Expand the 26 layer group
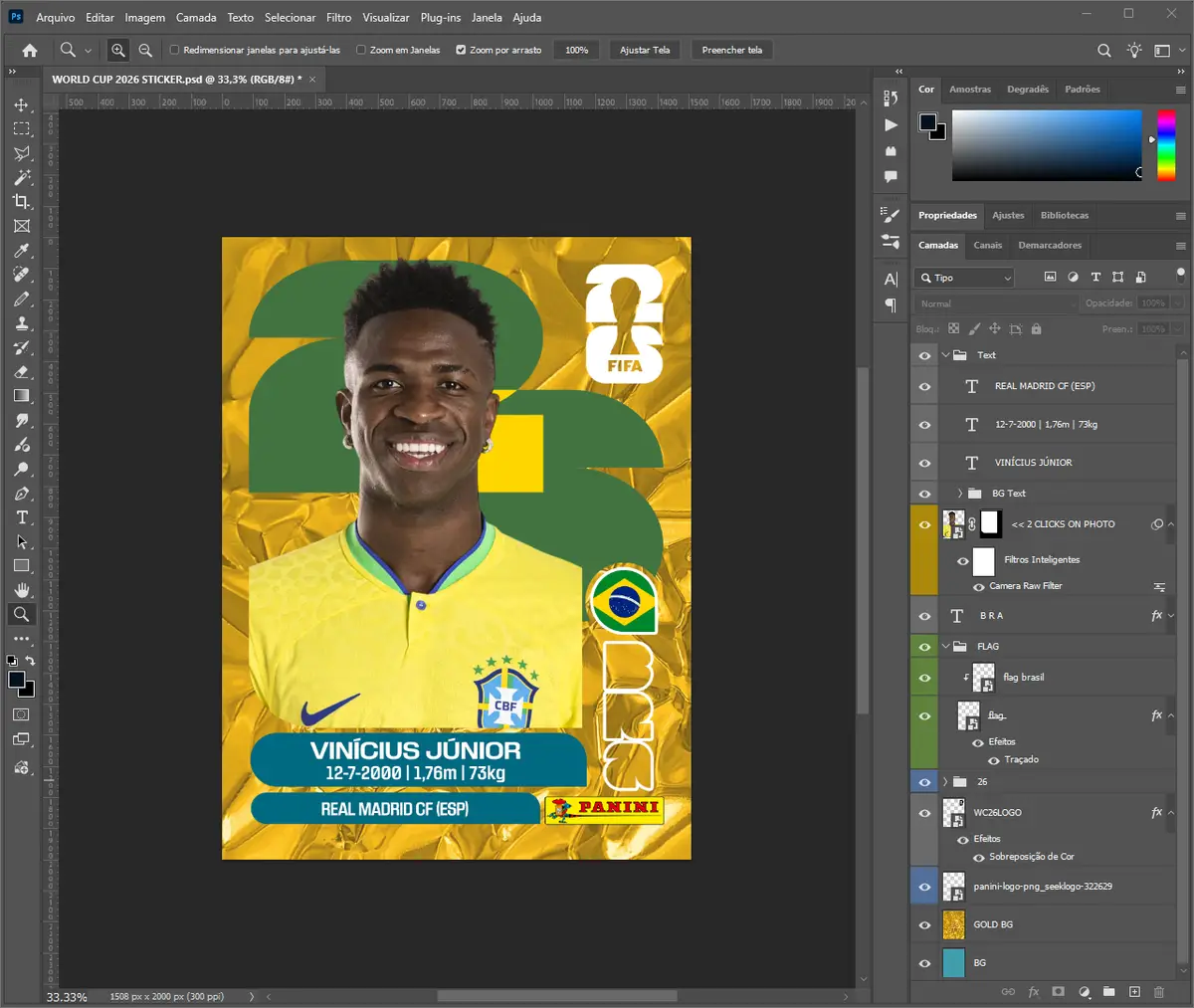1194x1008 pixels. pos(945,782)
